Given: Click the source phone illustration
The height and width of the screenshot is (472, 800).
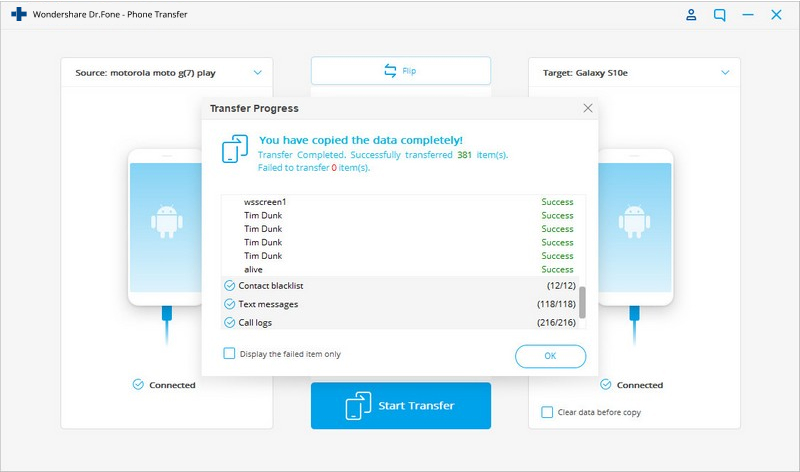Looking at the screenshot, I should coord(165,227).
